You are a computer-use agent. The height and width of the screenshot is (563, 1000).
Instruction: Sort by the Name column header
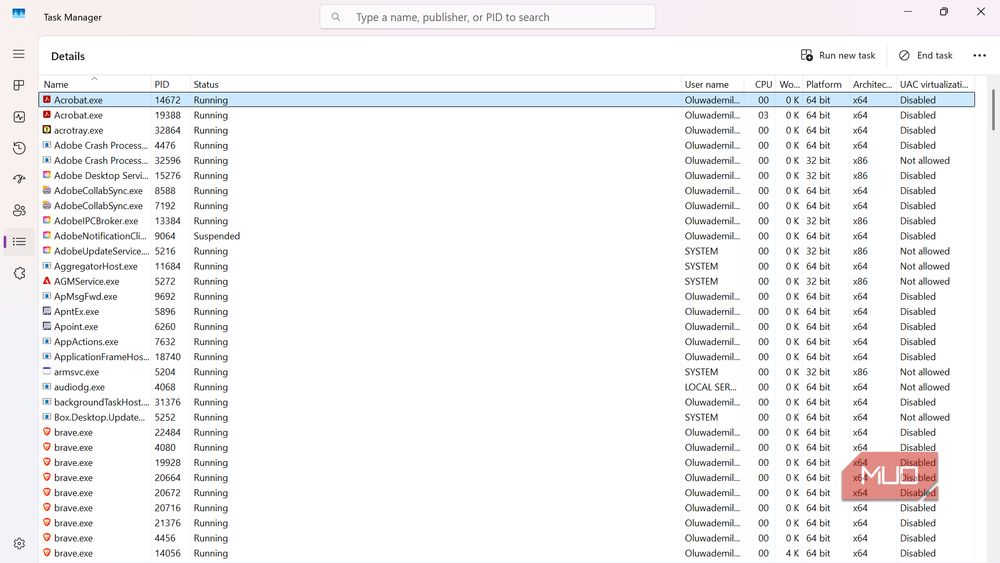(x=96, y=84)
